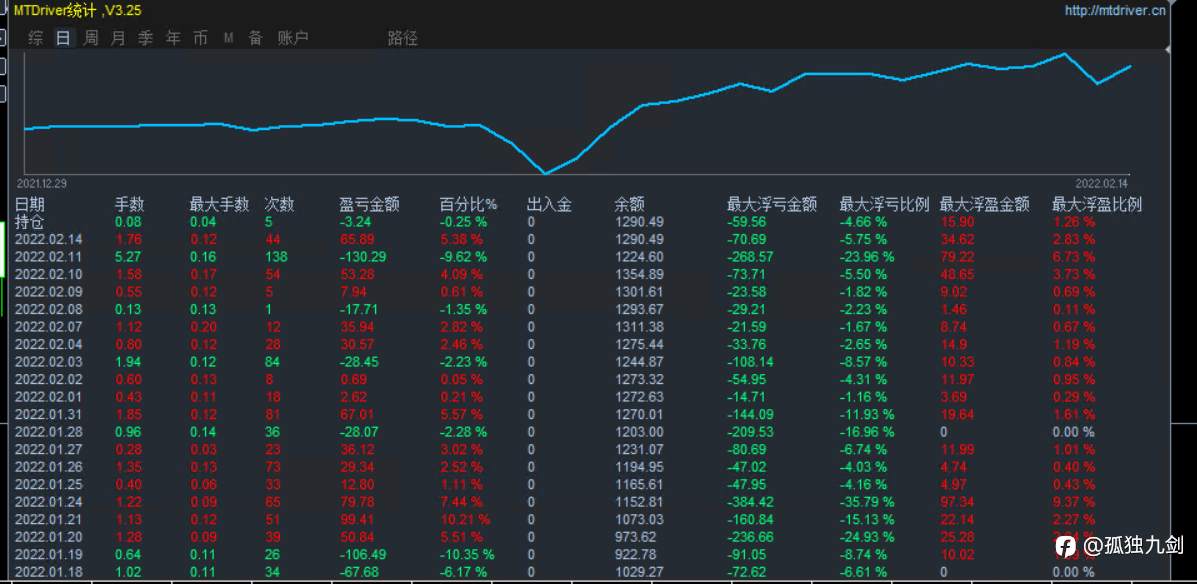Select the 2022.02.09 row date
The width and height of the screenshot is (1197, 584).
(x=47, y=292)
